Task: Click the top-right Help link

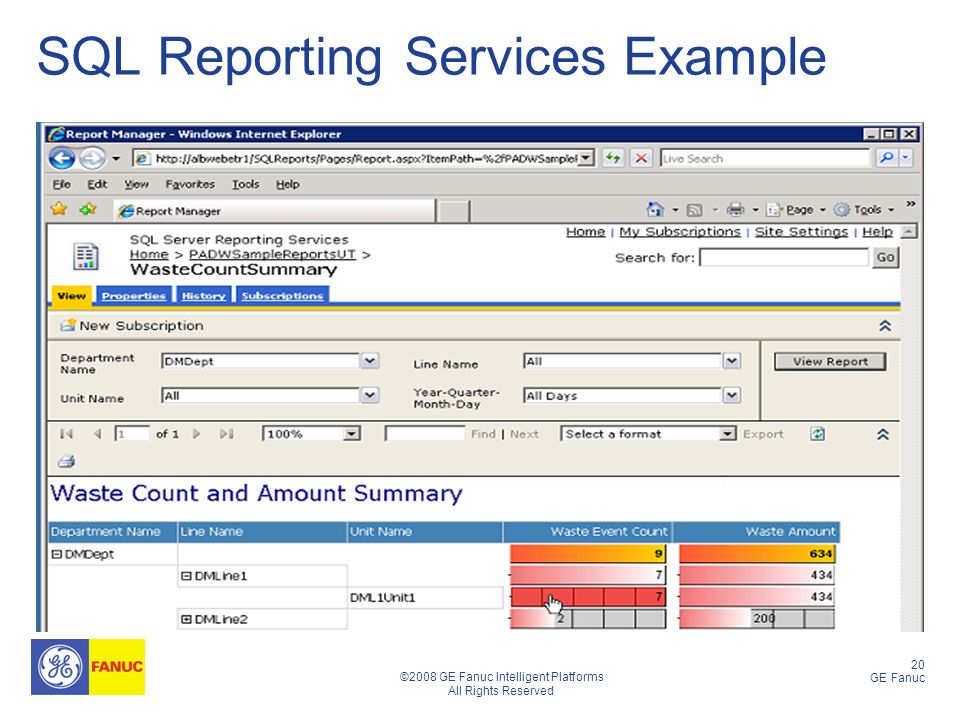Action: point(877,232)
